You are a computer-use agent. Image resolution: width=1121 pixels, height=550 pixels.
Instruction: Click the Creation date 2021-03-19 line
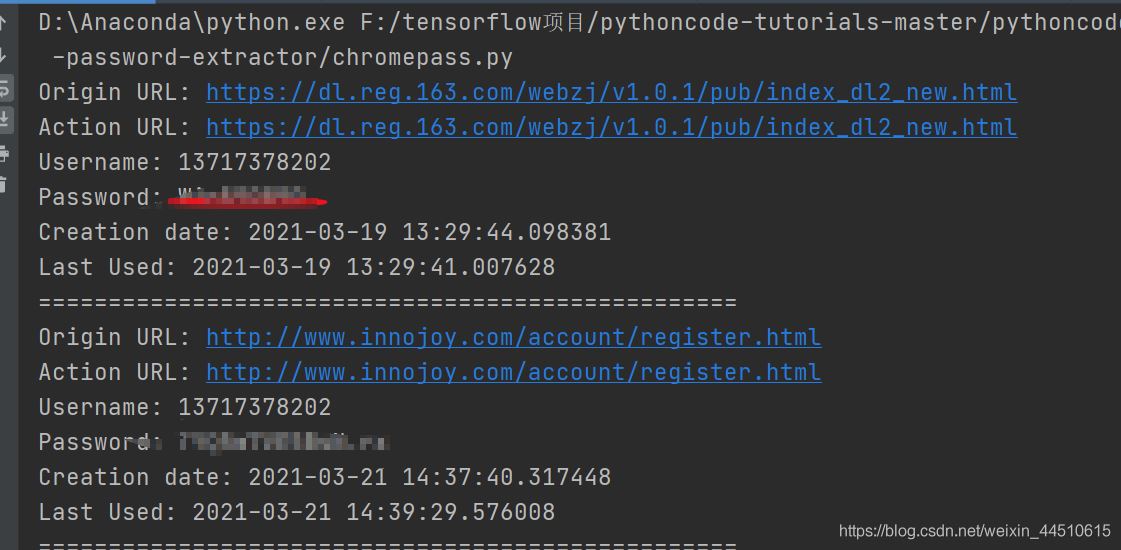pos(324,232)
